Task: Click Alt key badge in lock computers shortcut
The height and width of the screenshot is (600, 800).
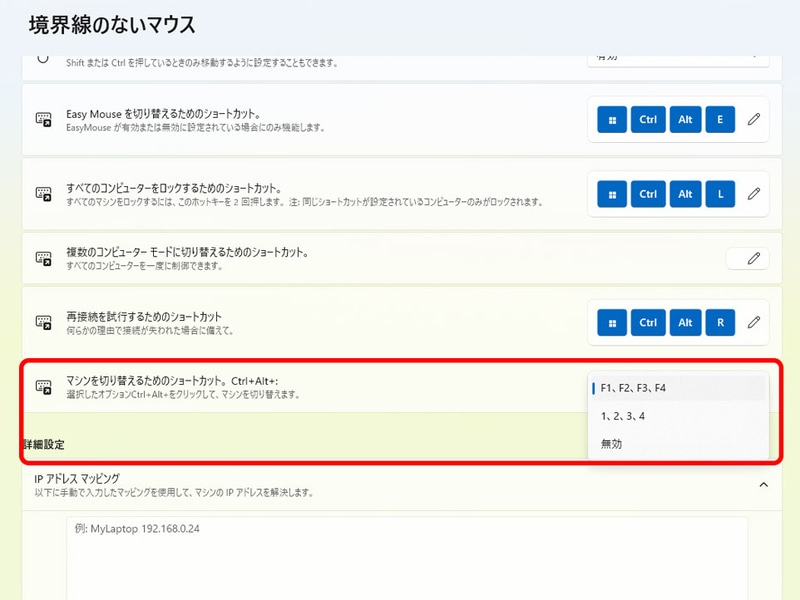Action: [685, 194]
